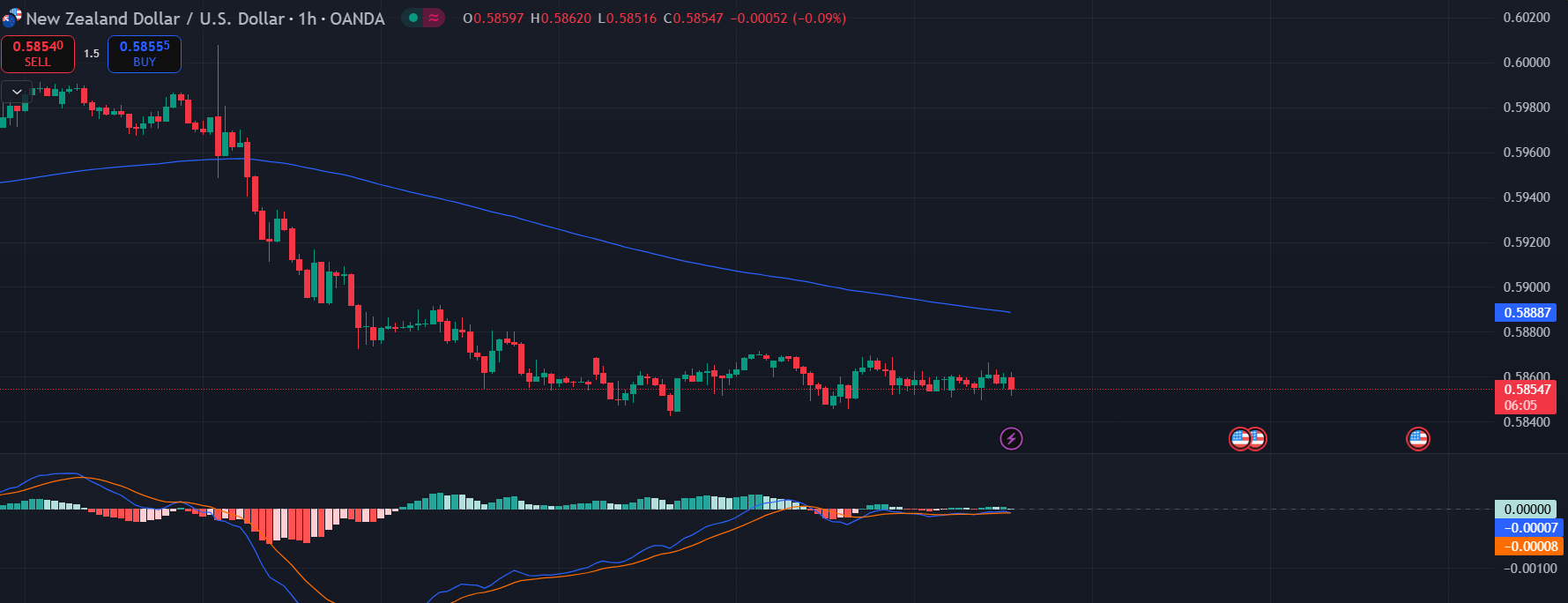This screenshot has height=603, width=1568.
Task: Click the 0.58800 price scale label
Action: (x=1527, y=332)
